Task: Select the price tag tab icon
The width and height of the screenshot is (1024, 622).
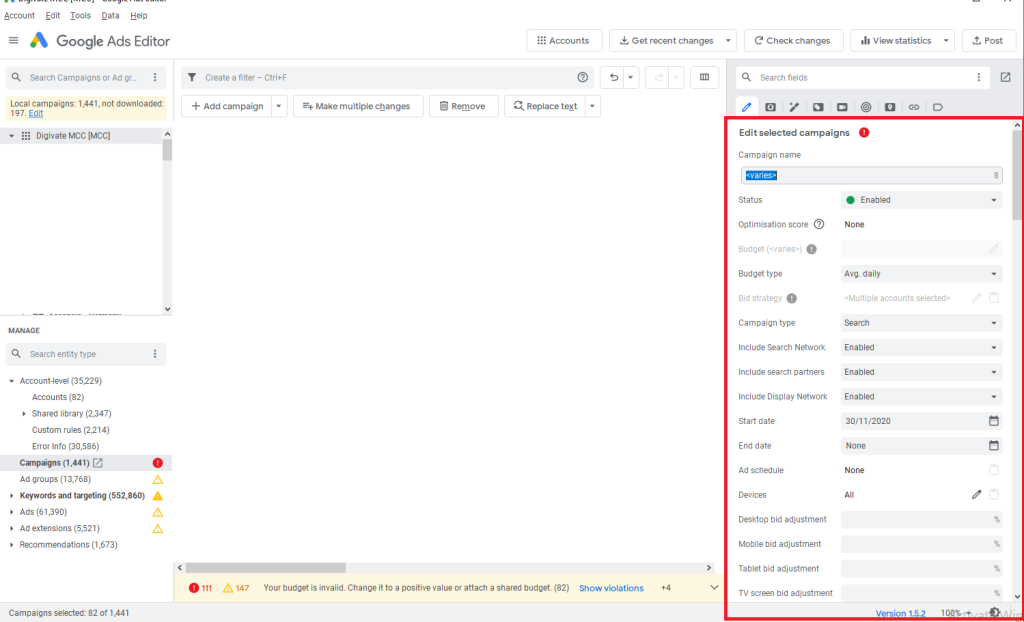Action: pyautogui.click(x=818, y=107)
